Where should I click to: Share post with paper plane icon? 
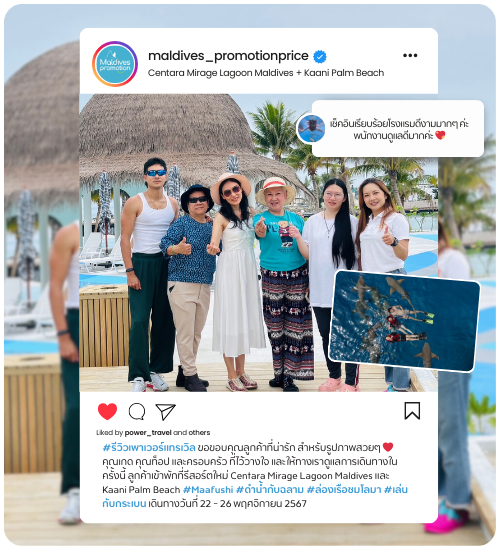pos(165,411)
